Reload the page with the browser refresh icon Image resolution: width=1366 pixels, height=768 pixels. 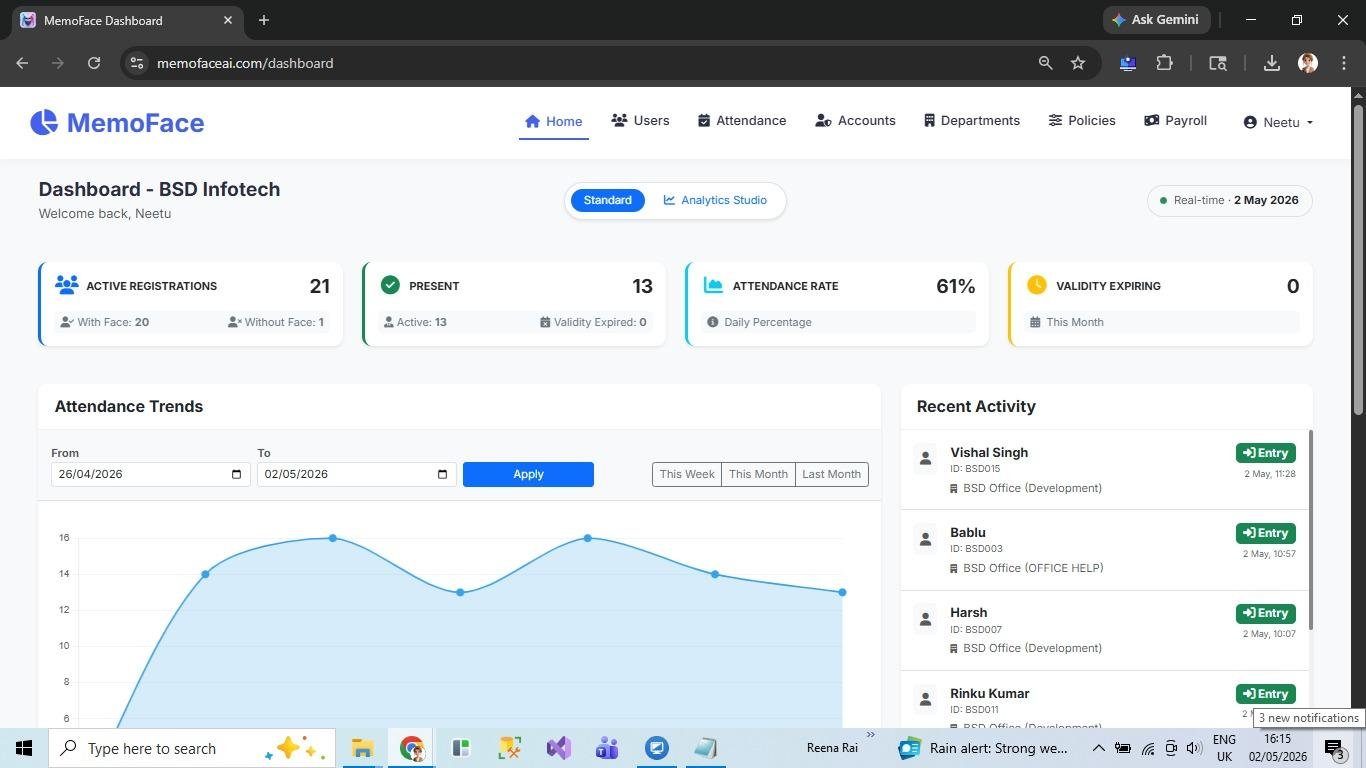coord(94,63)
